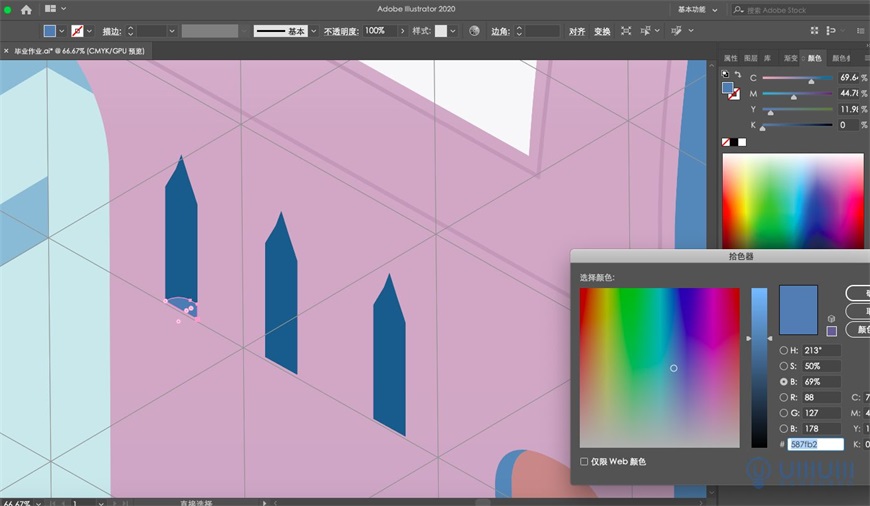Close the 毕业作业.ai document tab
Viewport: 870px width, 506px height.
click(x=6, y=51)
